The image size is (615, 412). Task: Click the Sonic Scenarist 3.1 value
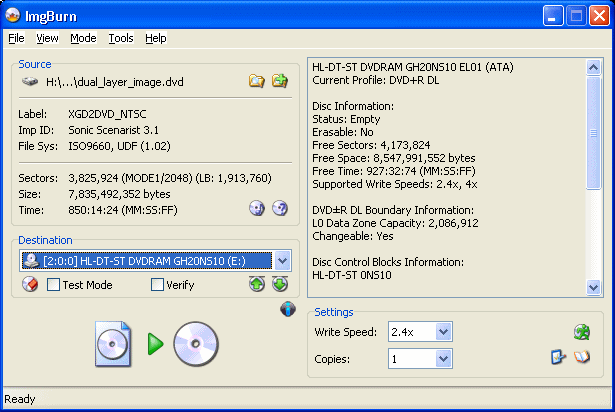113,130
